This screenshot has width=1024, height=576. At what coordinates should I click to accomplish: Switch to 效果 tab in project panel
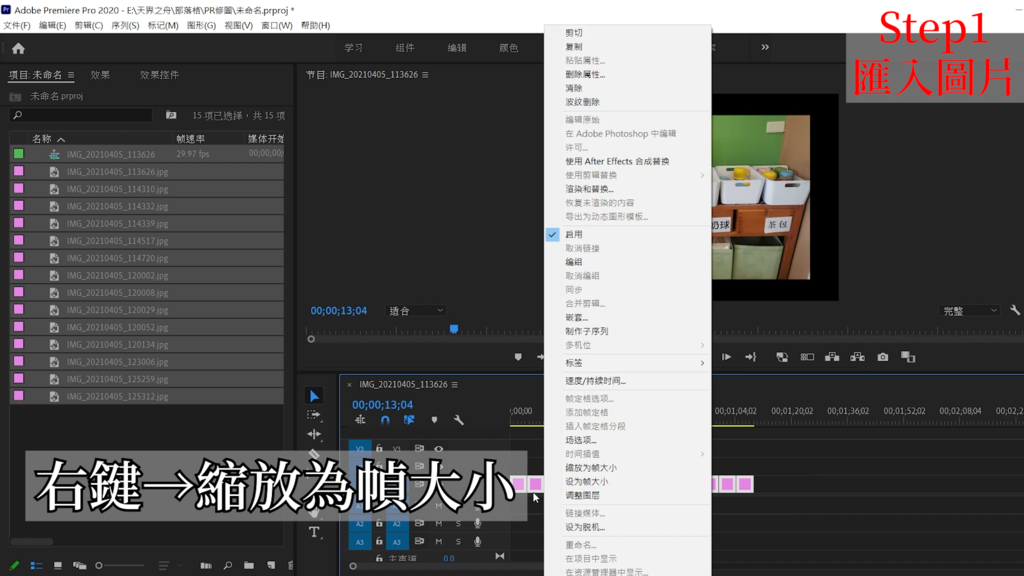click(100, 75)
